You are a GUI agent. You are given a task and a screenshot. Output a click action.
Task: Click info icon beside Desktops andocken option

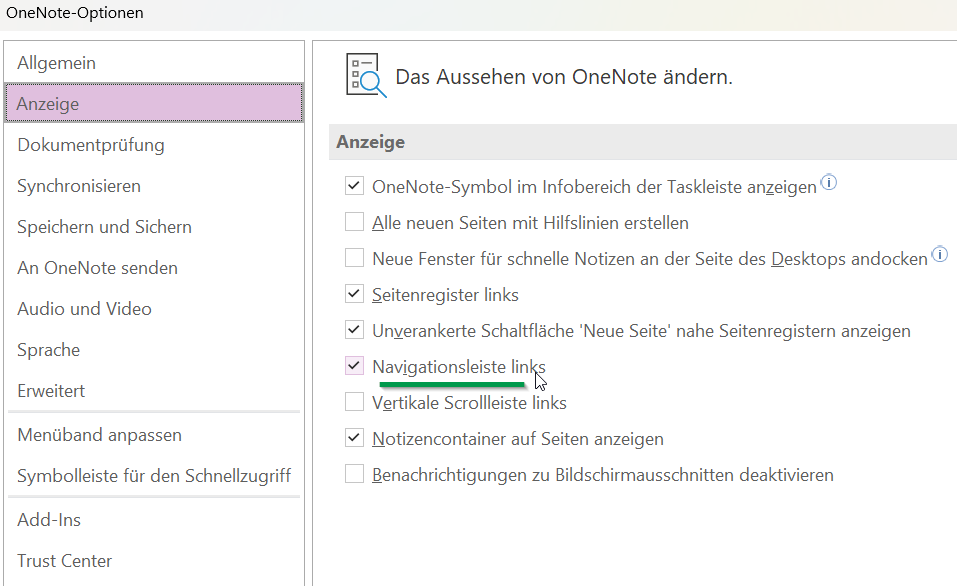coord(940,254)
